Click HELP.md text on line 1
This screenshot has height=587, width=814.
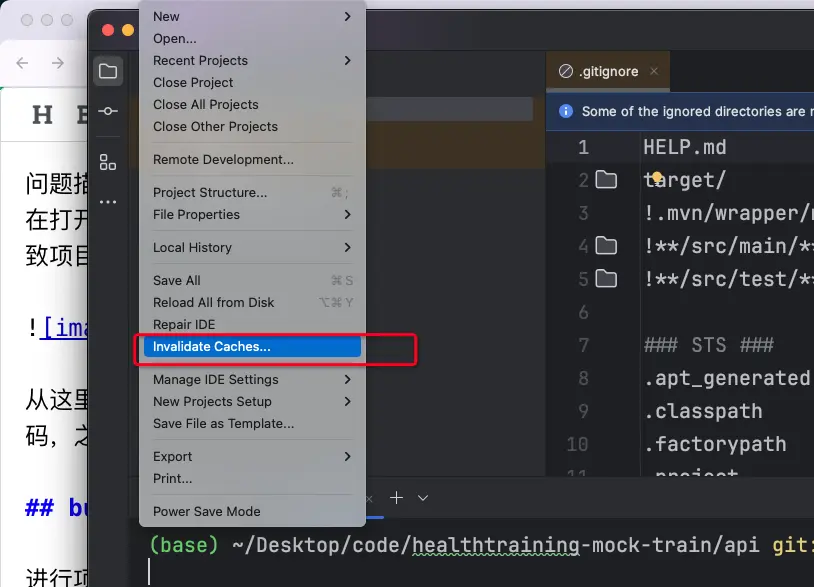point(685,147)
